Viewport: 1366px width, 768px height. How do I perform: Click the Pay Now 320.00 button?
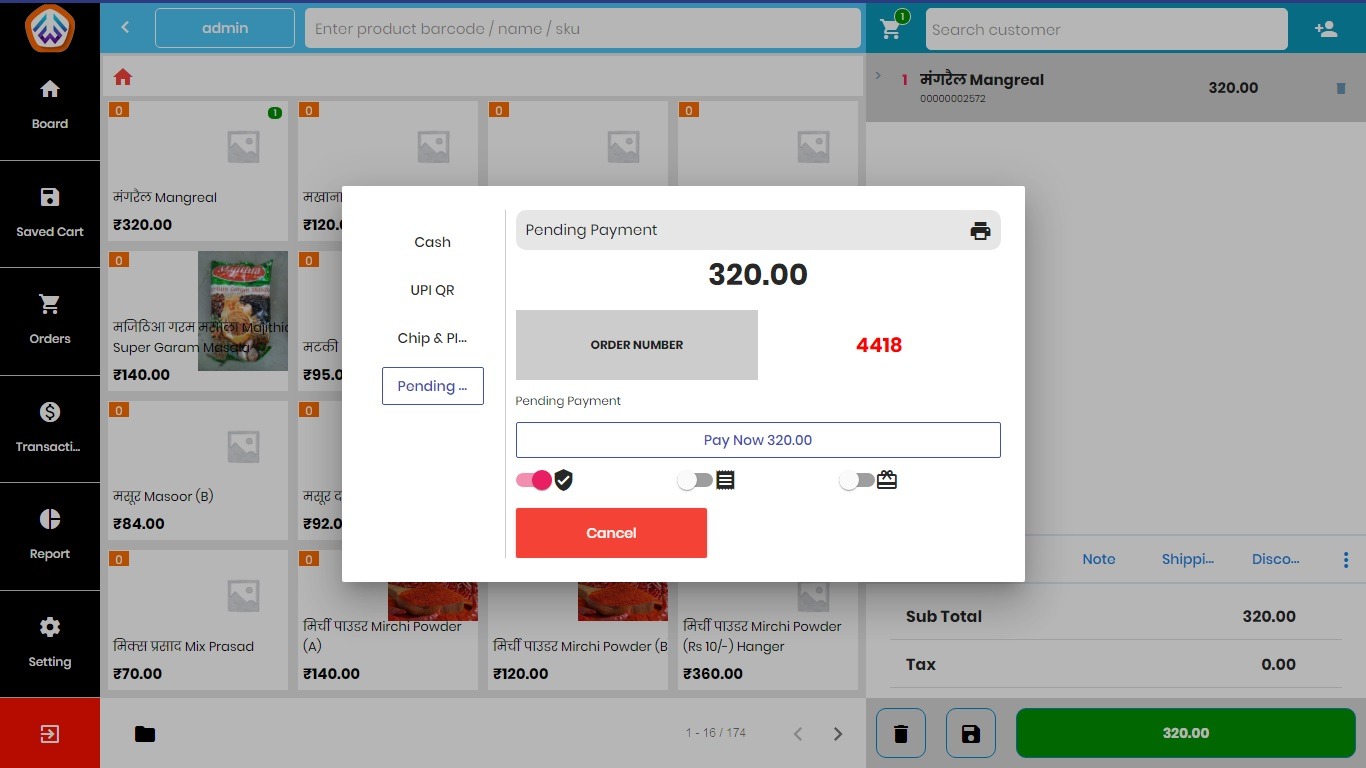[x=757, y=440]
